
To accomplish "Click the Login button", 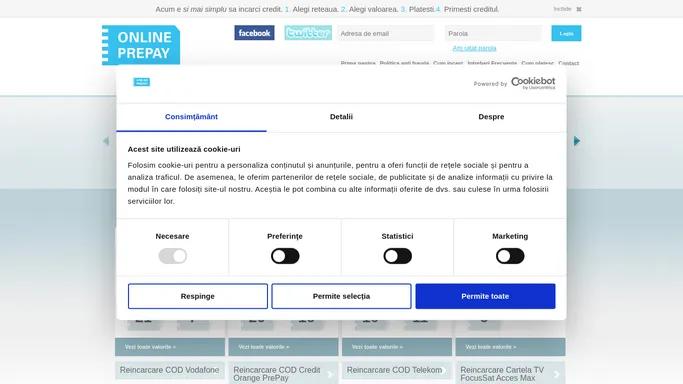I will point(566,33).
